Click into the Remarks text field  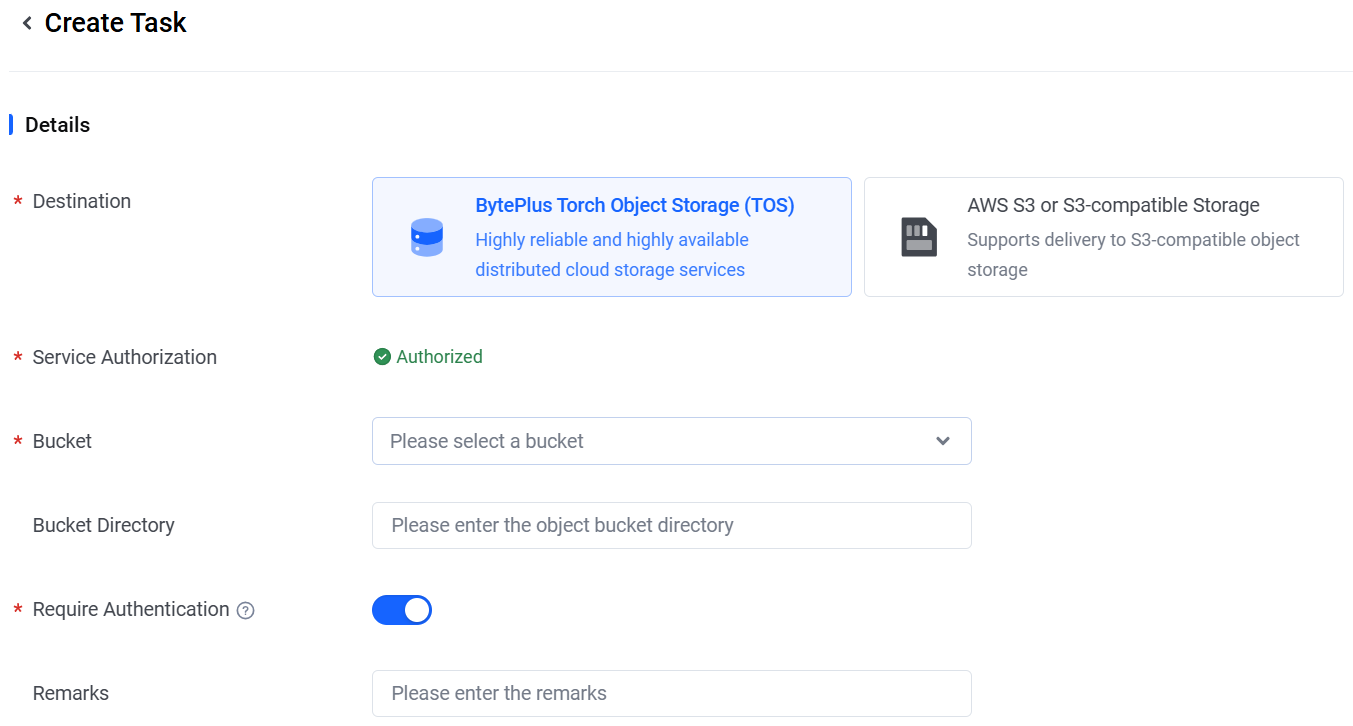click(x=671, y=693)
